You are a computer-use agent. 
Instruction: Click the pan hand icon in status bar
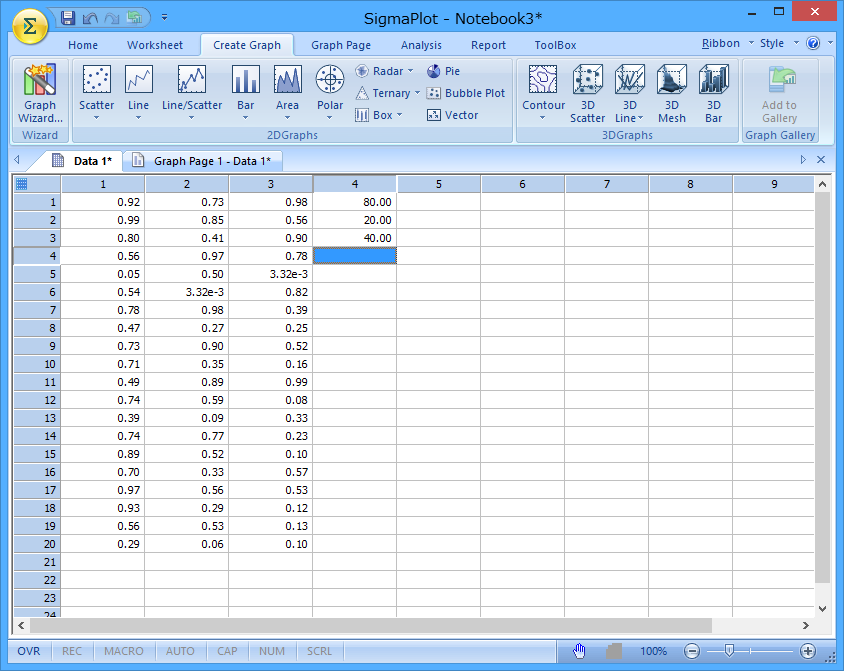(x=579, y=651)
